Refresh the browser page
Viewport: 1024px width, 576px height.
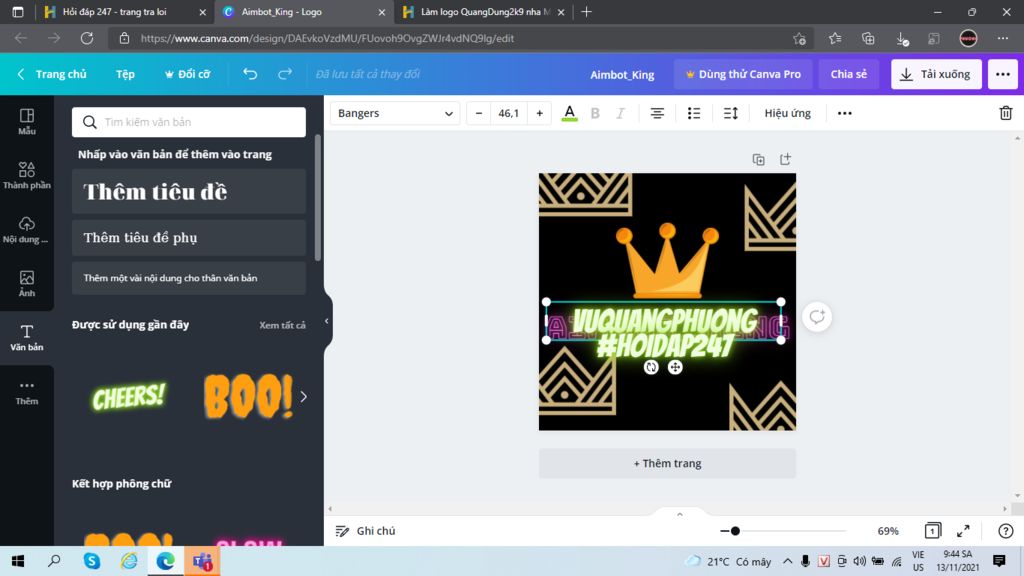click(x=87, y=39)
